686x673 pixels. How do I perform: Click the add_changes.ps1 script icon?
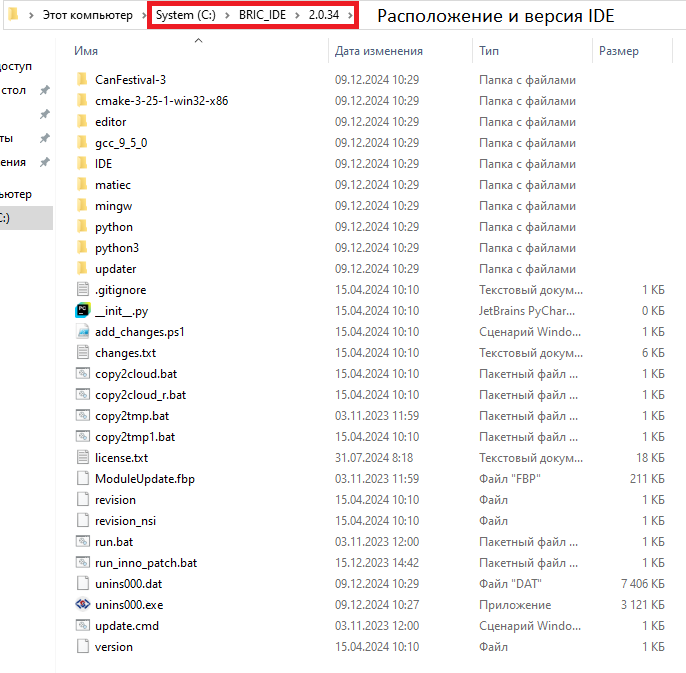point(83,331)
